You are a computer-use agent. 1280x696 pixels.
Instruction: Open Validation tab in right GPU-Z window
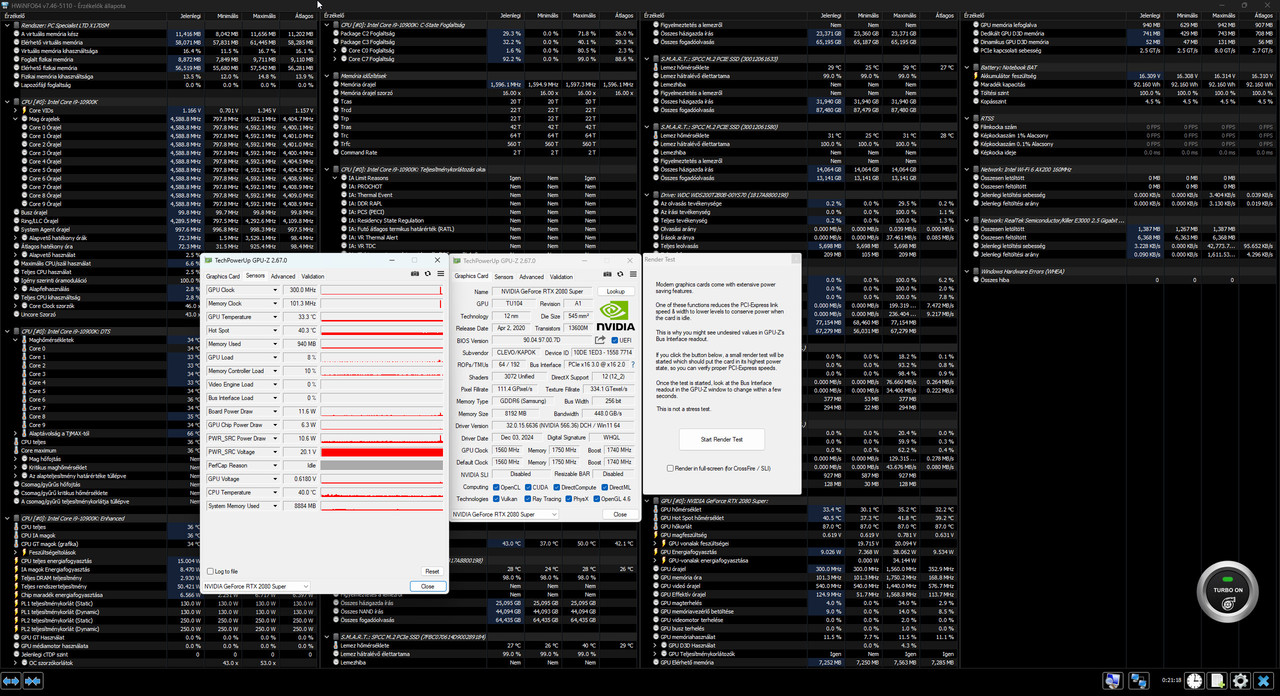click(x=561, y=277)
